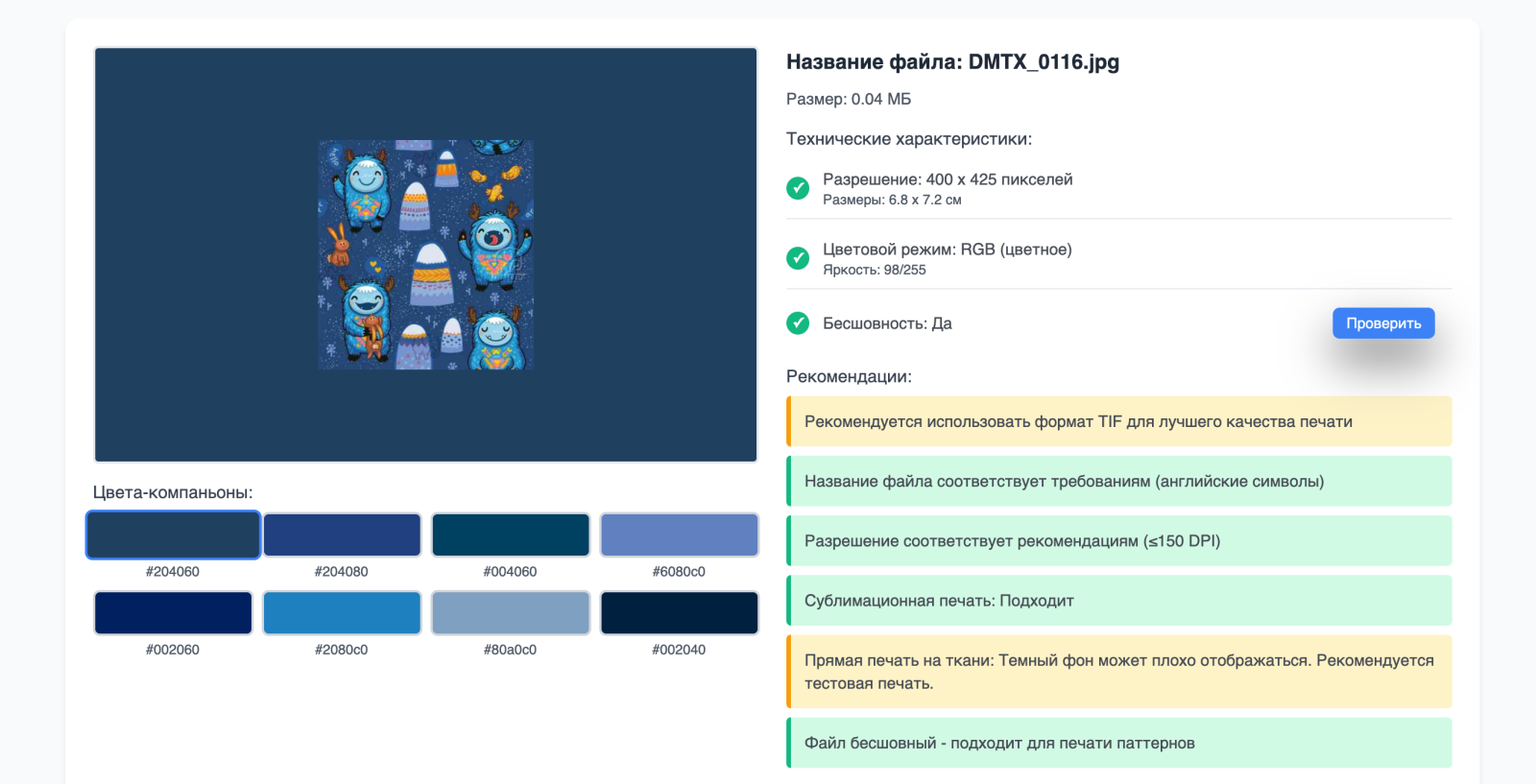Choose the #004060 color swatch
Image resolution: width=1536 pixels, height=784 pixels.
tap(511, 535)
